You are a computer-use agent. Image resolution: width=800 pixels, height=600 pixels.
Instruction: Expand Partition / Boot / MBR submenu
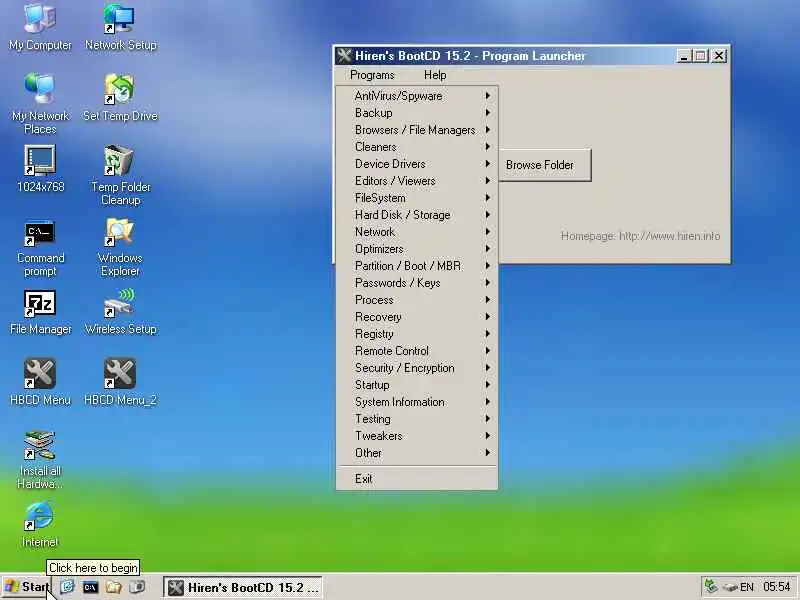pos(417,266)
